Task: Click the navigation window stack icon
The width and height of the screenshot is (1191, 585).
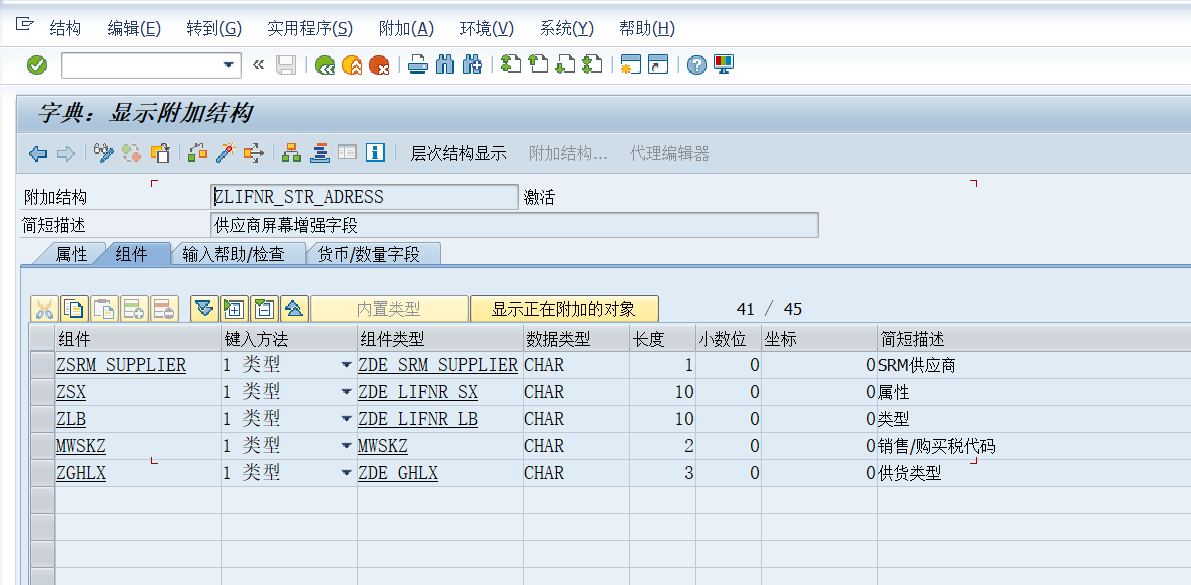Action: coord(320,153)
